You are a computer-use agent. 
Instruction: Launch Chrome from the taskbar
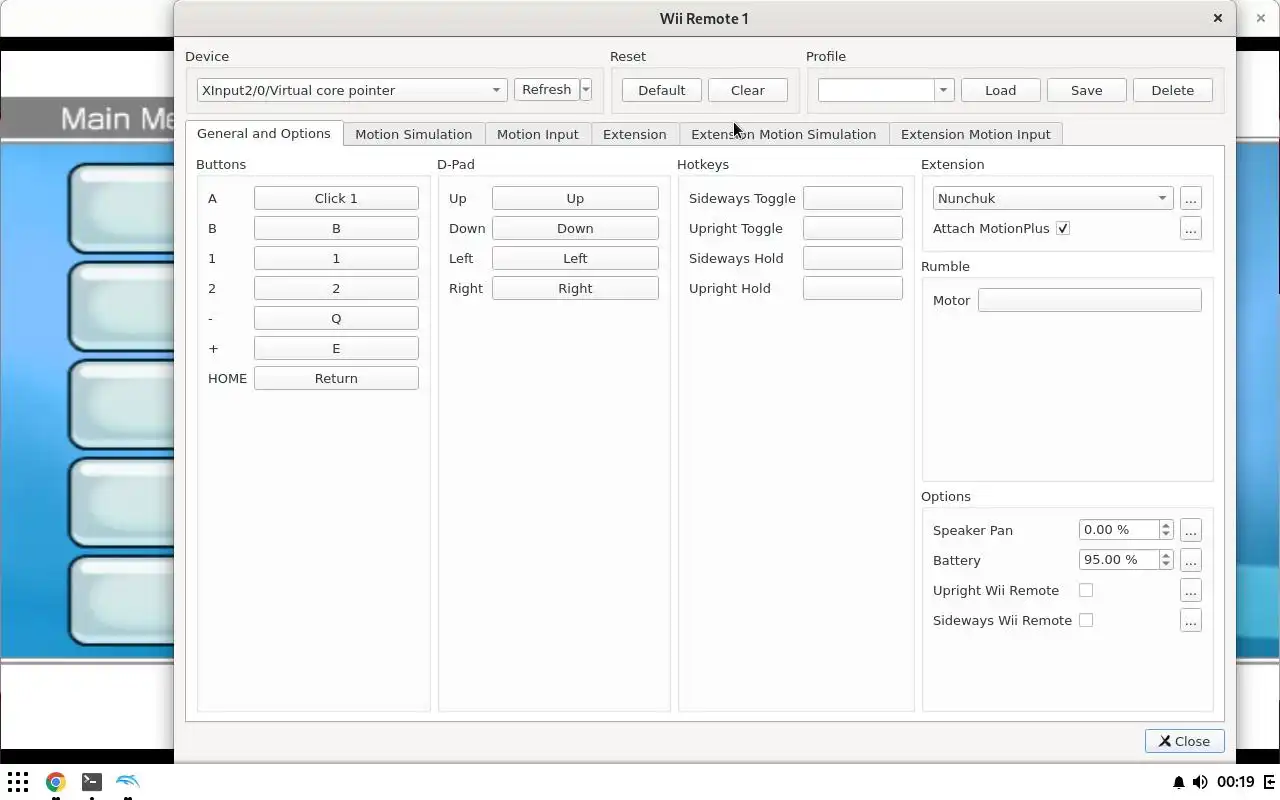55,782
